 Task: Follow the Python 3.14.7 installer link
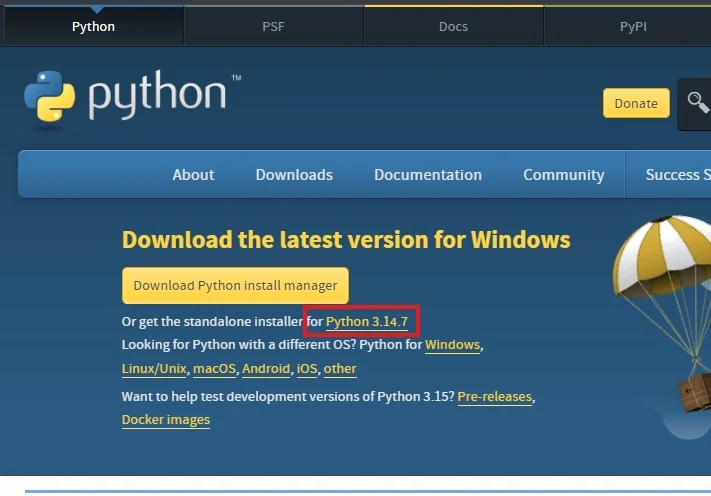coord(367,321)
